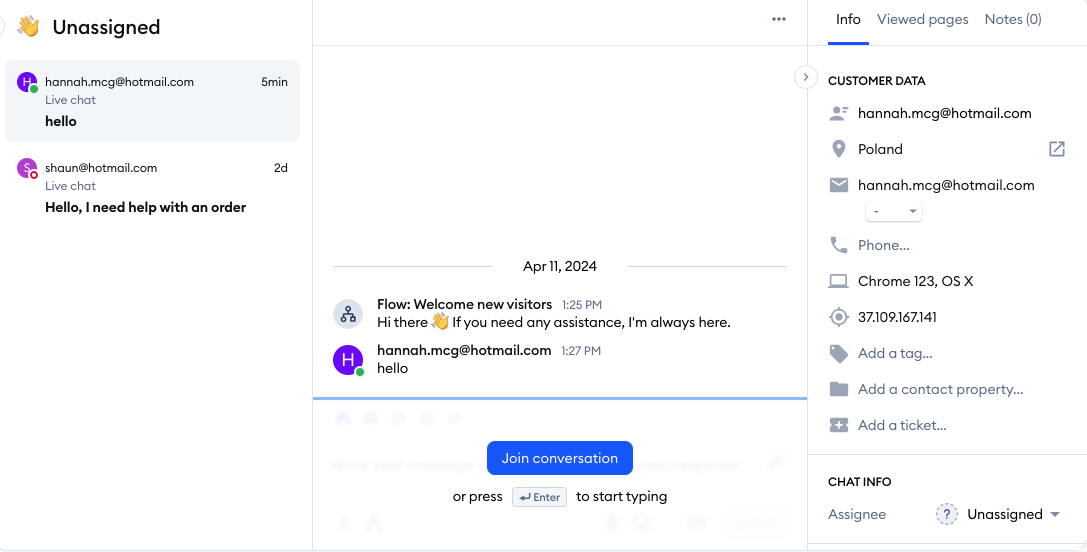
Task: Click the IP address target icon
Action: click(x=839, y=317)
